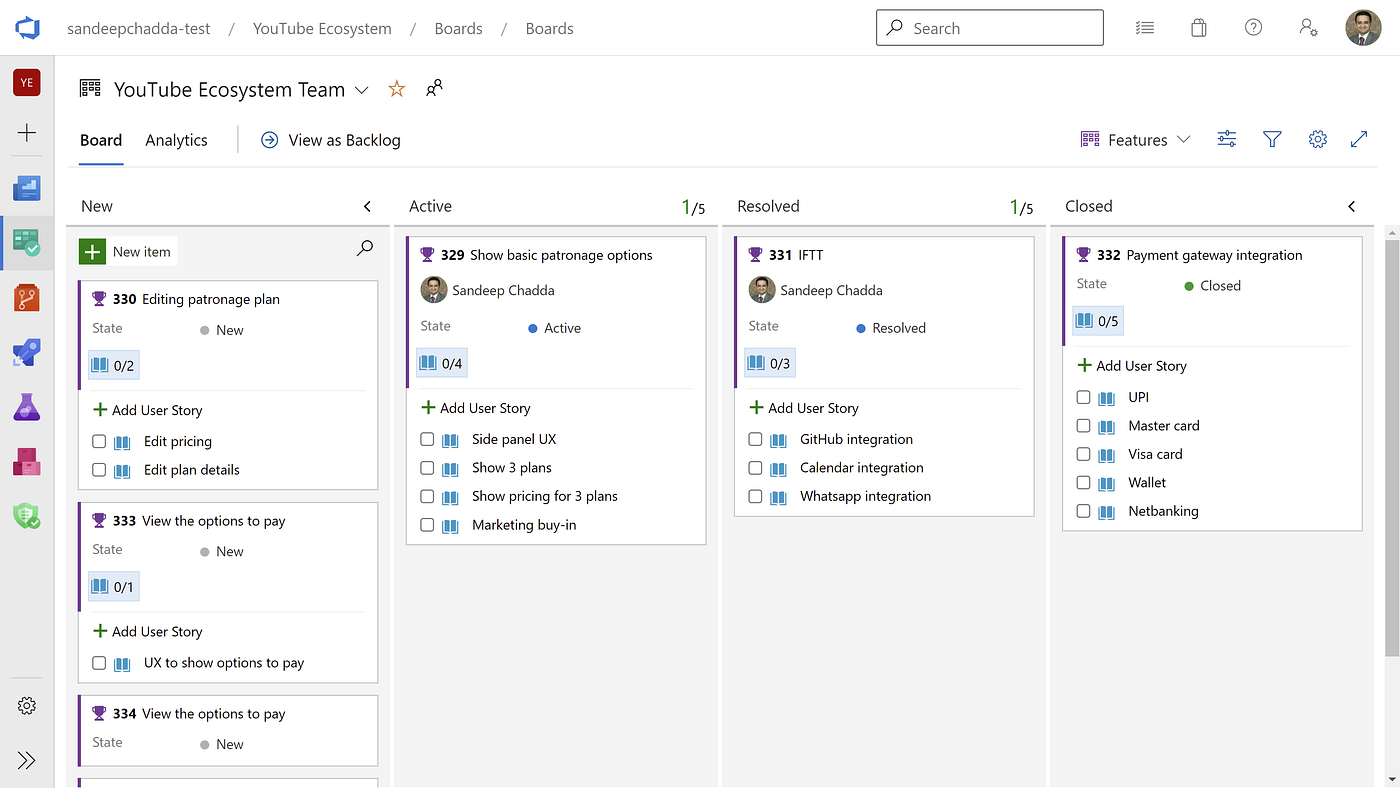Collapse the New column with its chevron
This screenshot has width=1400, height=788.
click(367, 206)
